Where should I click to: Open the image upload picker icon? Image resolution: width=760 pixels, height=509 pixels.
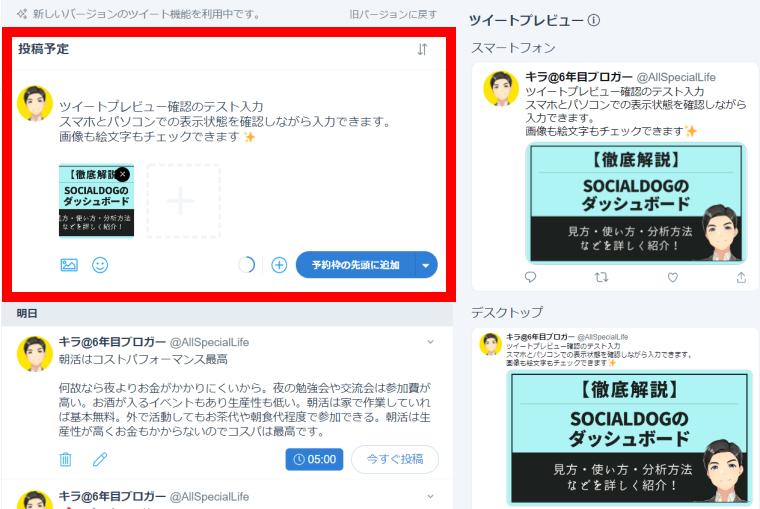point(69,265)
